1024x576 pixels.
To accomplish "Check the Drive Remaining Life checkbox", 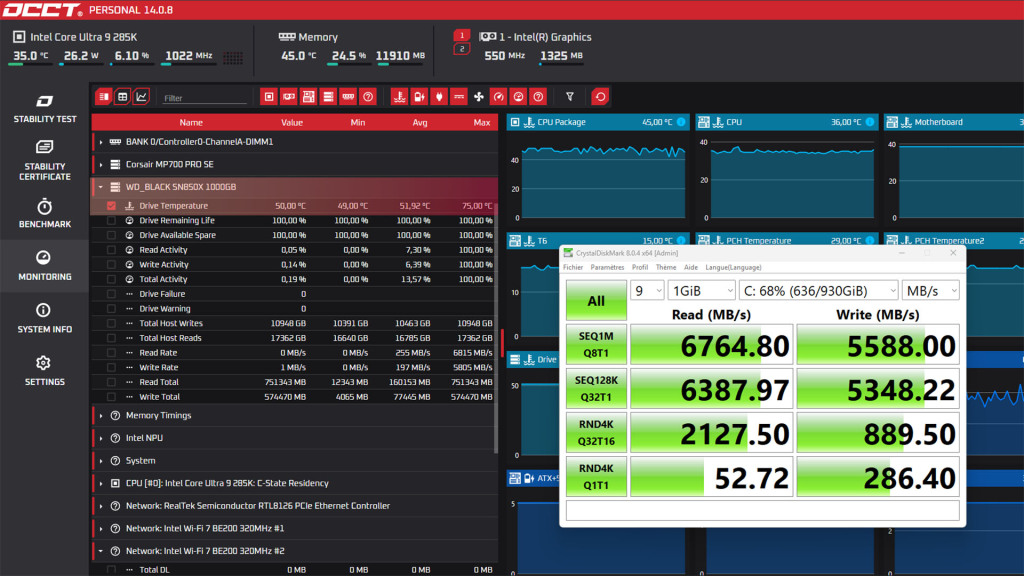I will [111, 221].
